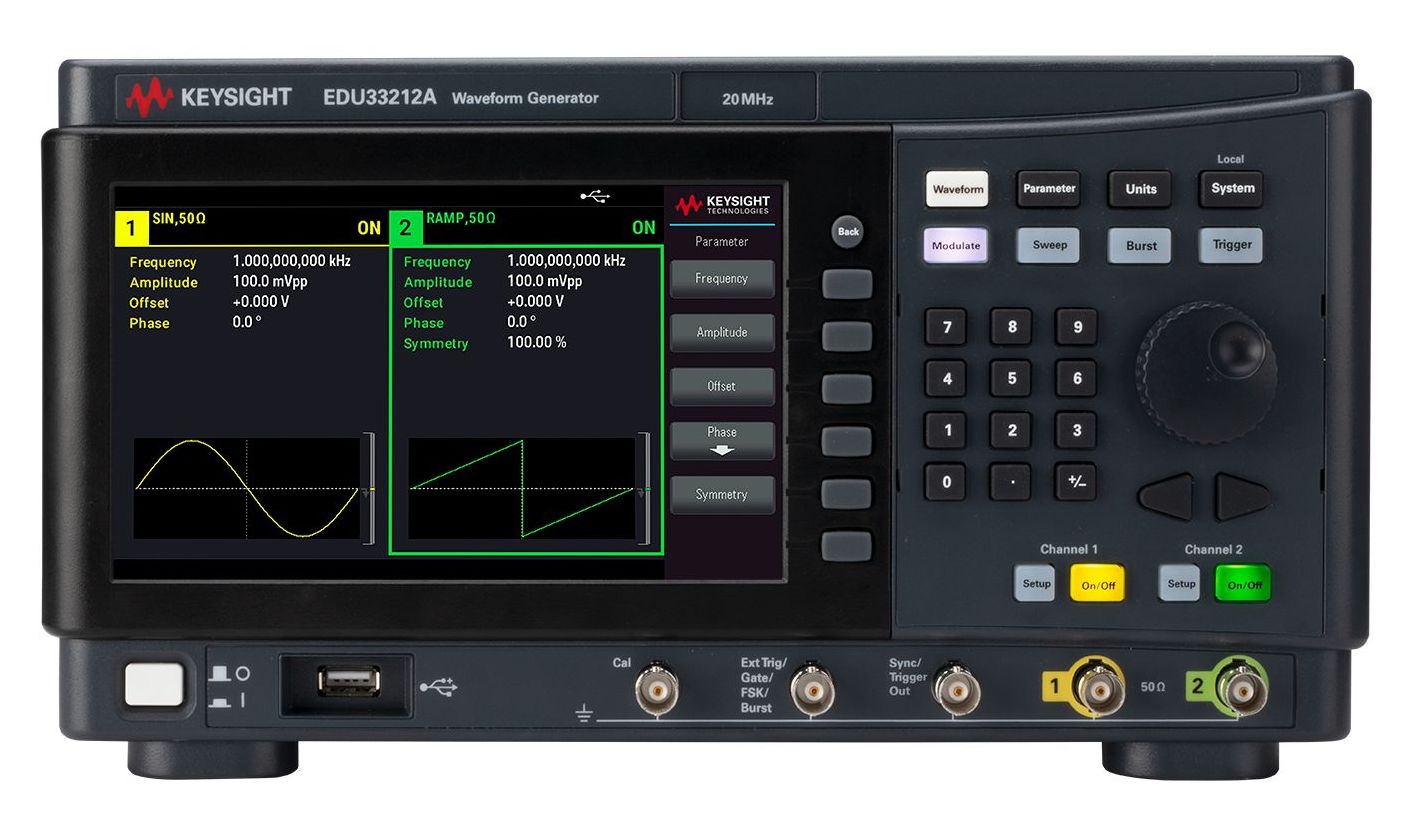Screen dimensions: 1422x816
Task: Click channel 2 Symmetry value 100.00 %
Action: coord(537,343)
